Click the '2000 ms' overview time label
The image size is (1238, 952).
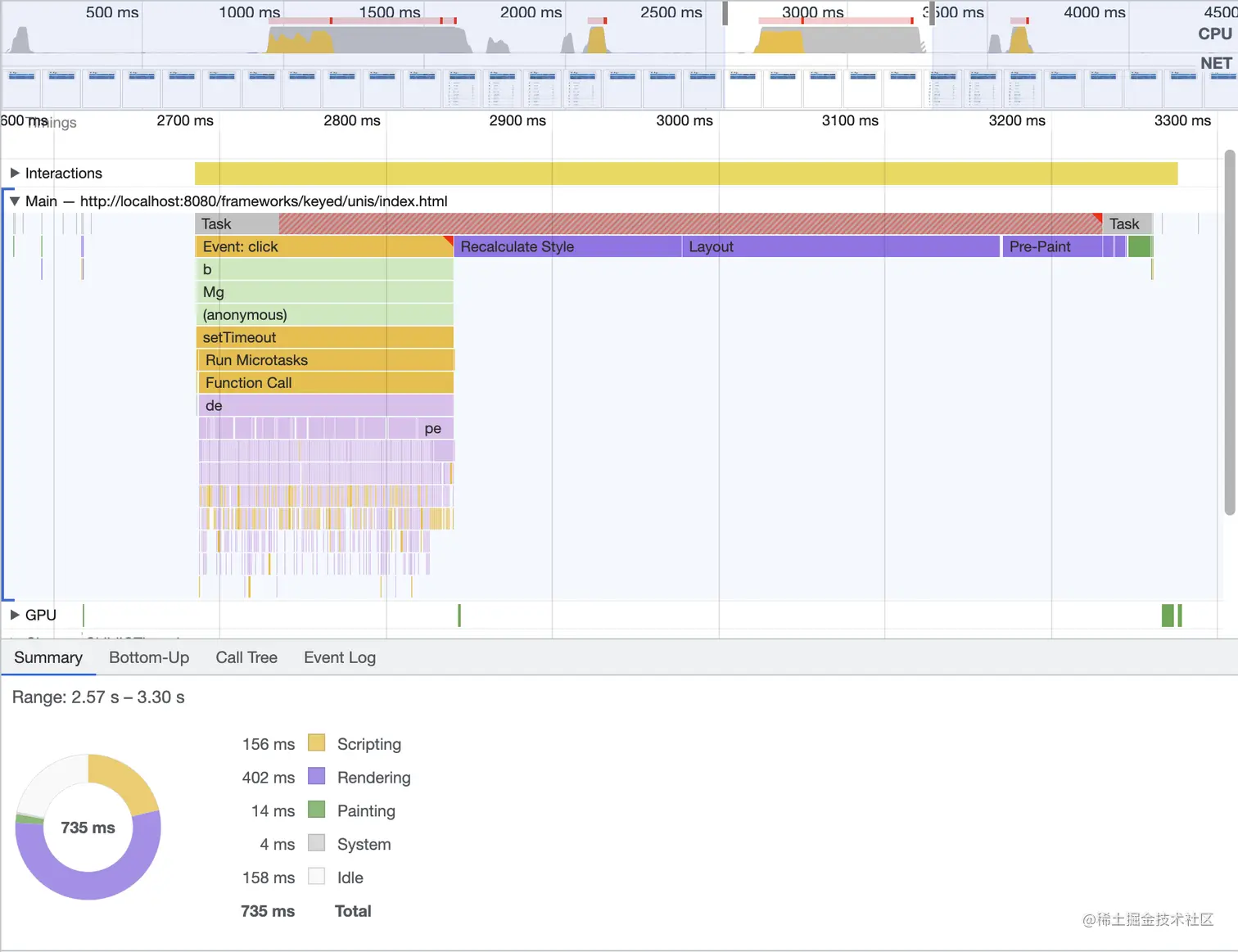(x=531, y=12)
